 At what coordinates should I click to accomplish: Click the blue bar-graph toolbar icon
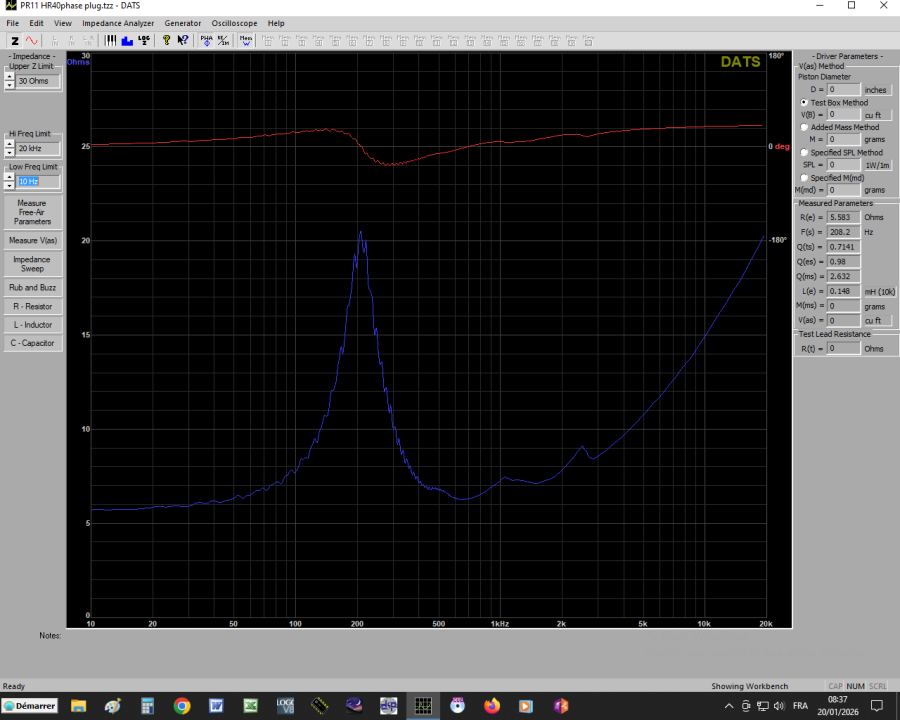point(126,40)
